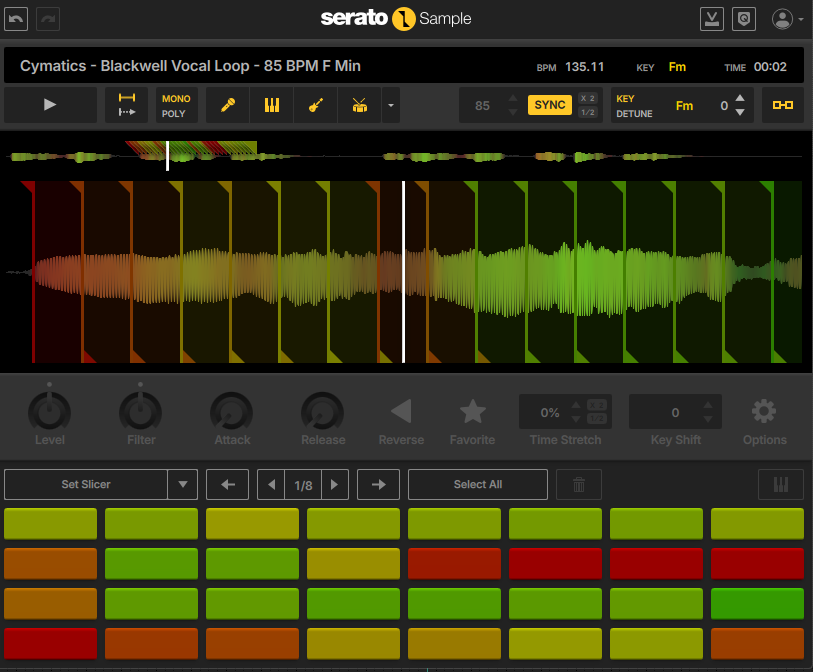Trigger the red pad starting the bottom row
Viewport: 813px width, 672px height.
click(50, 643)
